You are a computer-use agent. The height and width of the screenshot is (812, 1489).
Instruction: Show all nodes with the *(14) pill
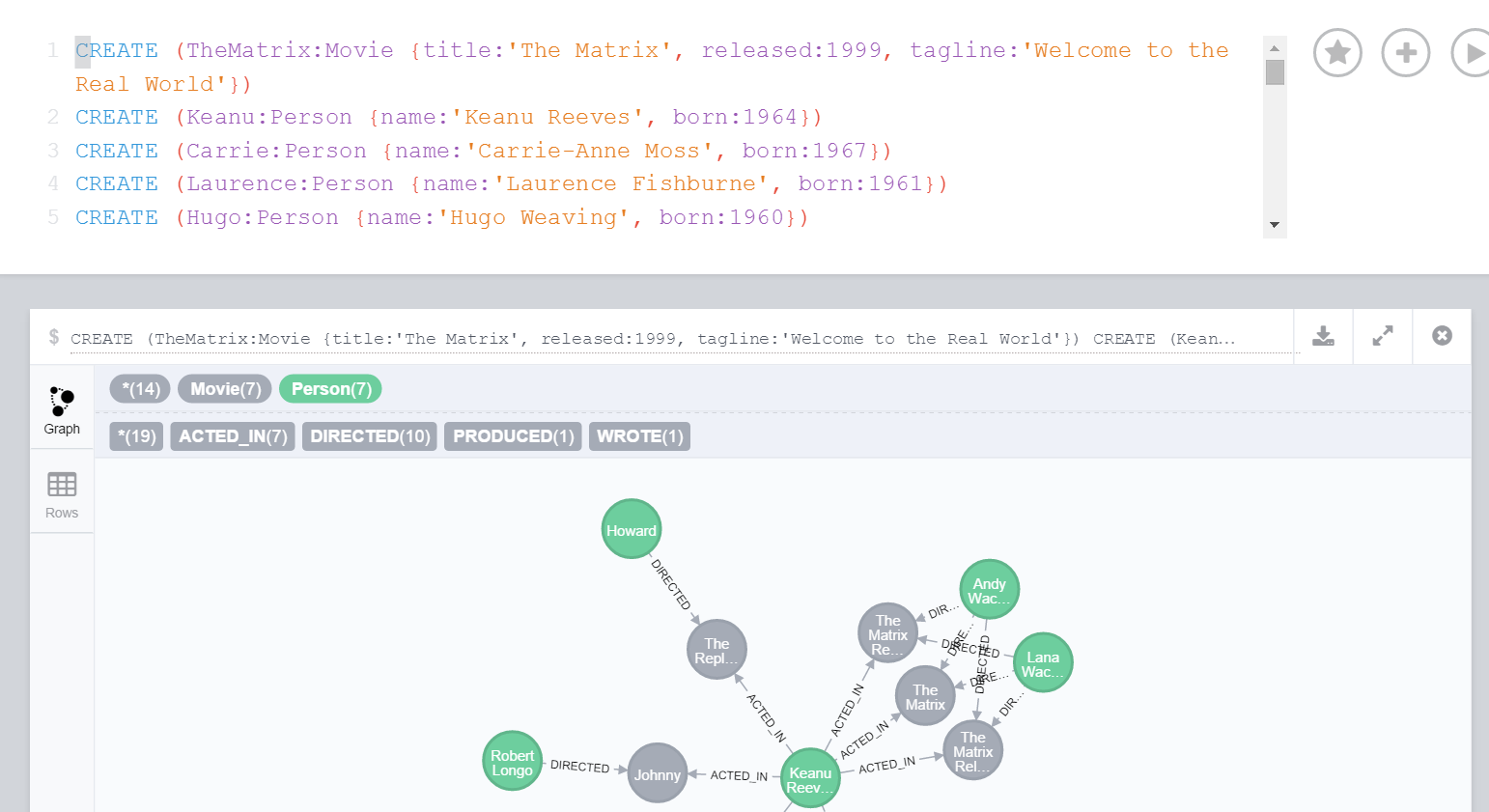pos(139,388)
